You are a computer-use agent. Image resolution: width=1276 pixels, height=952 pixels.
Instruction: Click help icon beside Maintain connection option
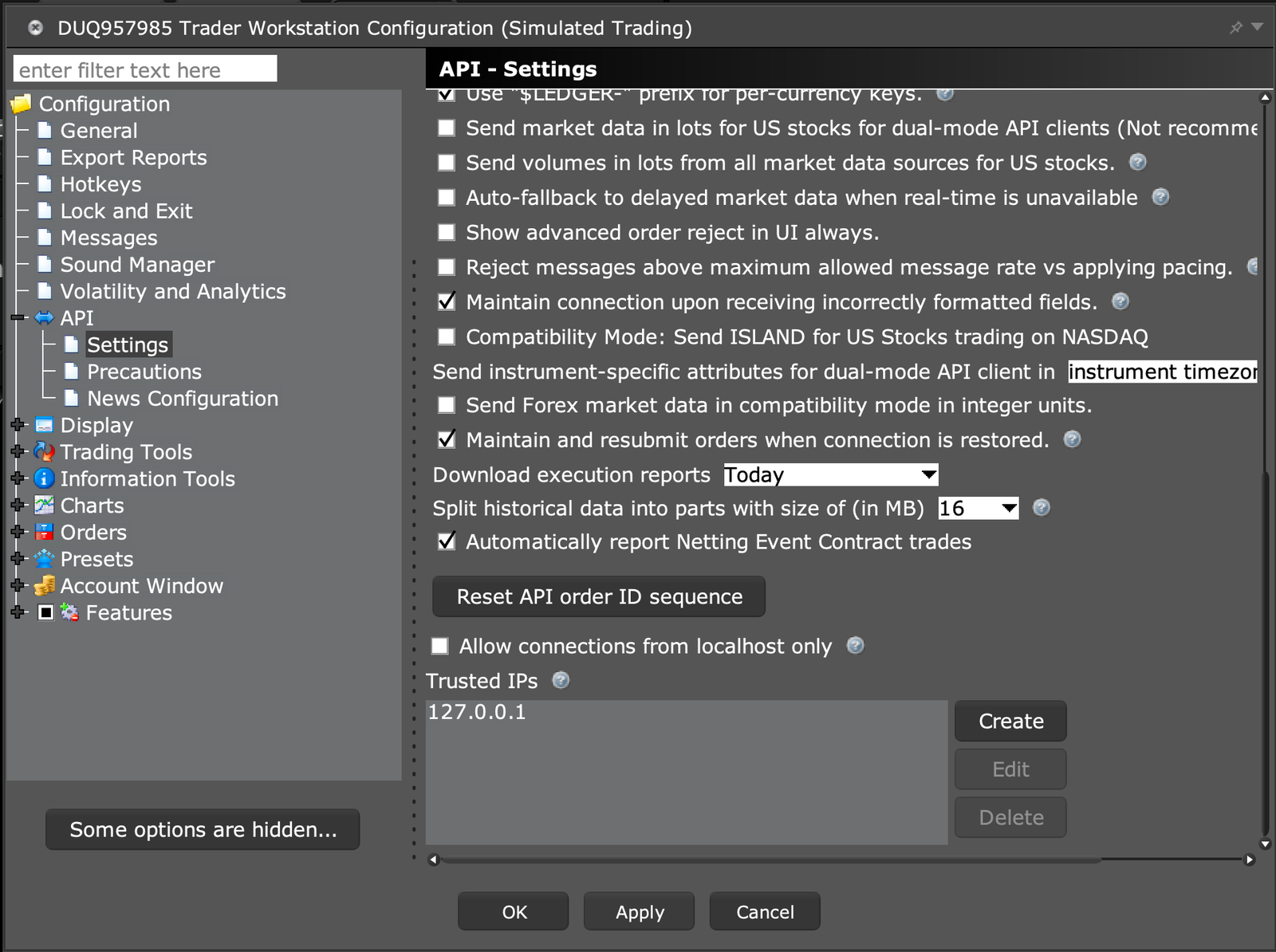[x=1120, y=301]
